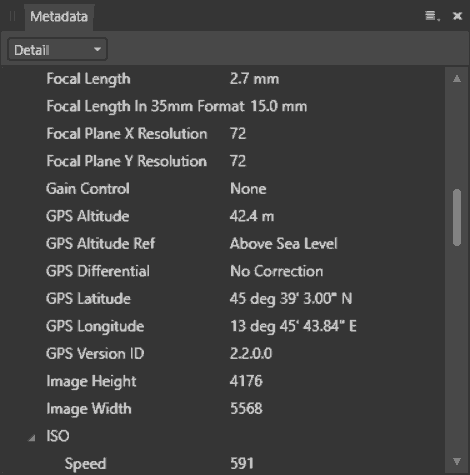This screenshot has height=475, width=470.
Task: Click the Detail dropdown arrow
Action: (97, 49)
